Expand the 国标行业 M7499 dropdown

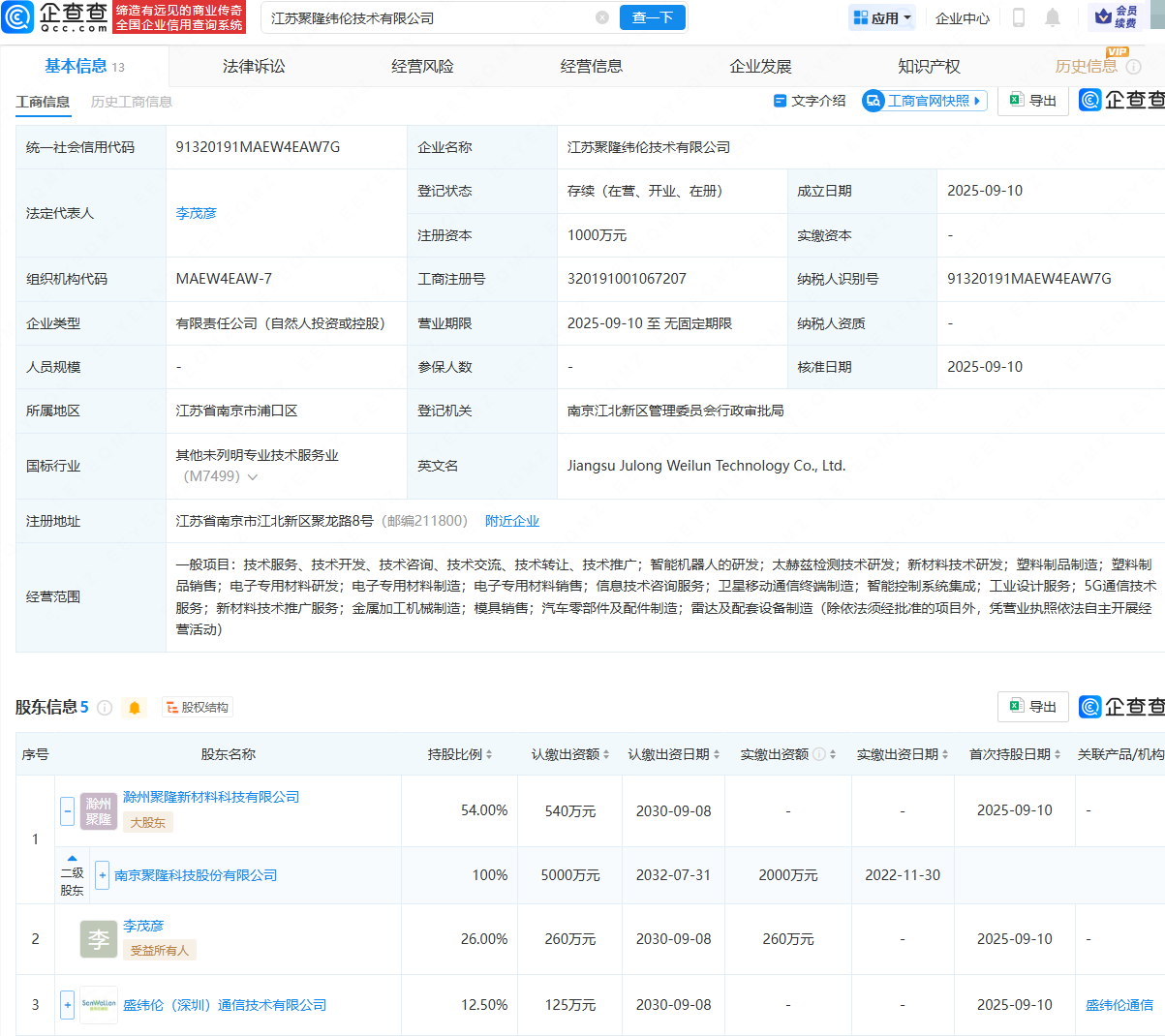(x=253, y=477)
